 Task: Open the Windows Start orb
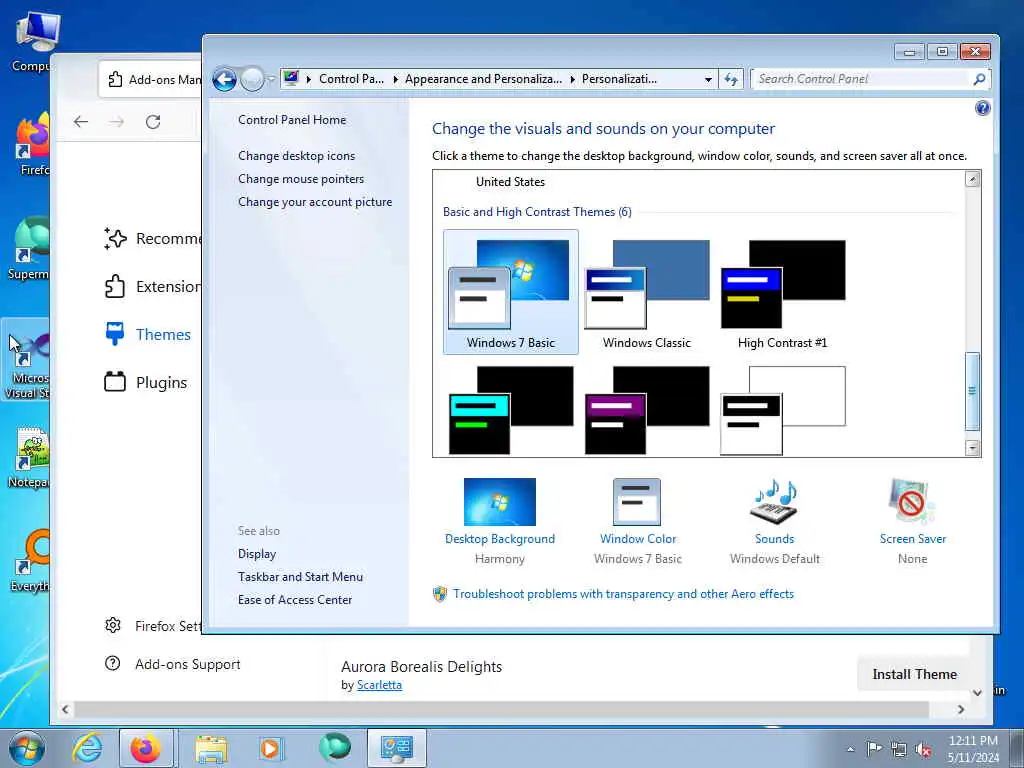(27, 748)
